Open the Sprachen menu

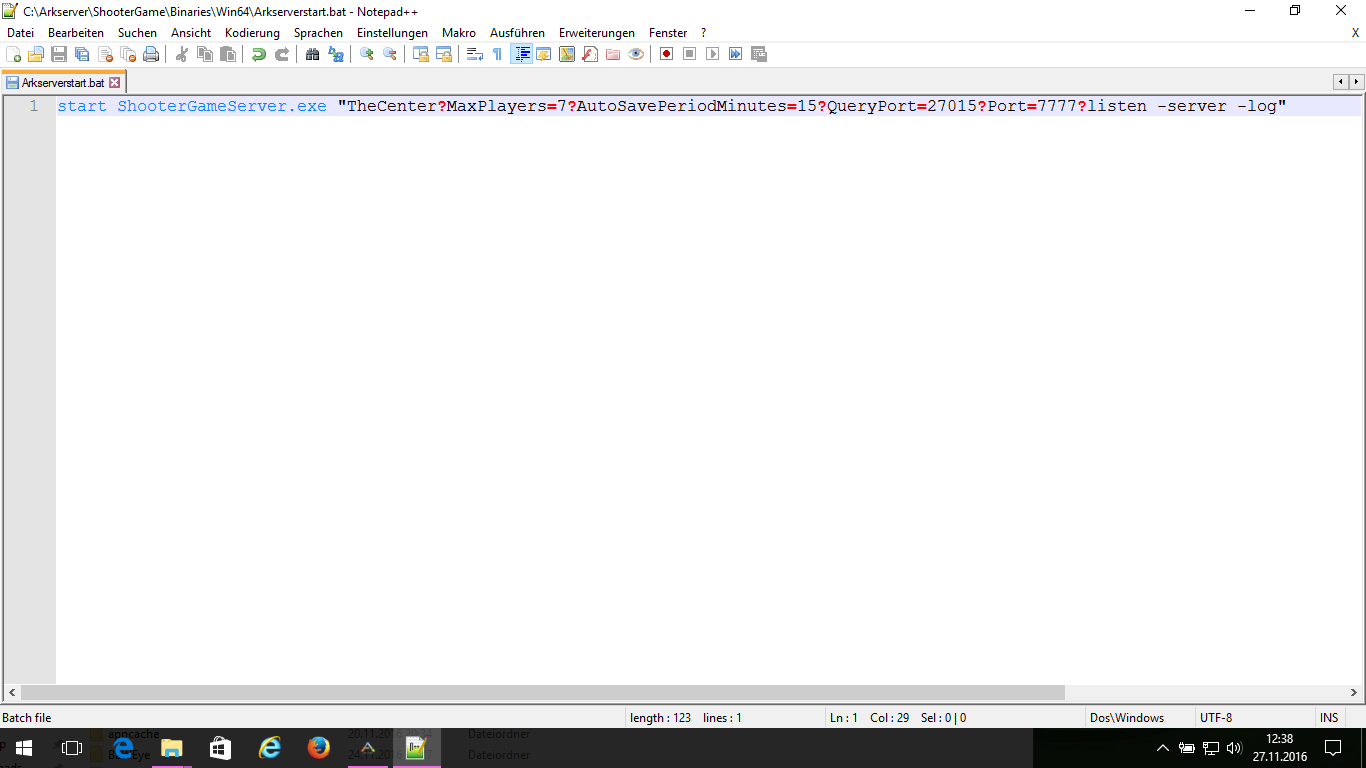click(x=318, y=33)
